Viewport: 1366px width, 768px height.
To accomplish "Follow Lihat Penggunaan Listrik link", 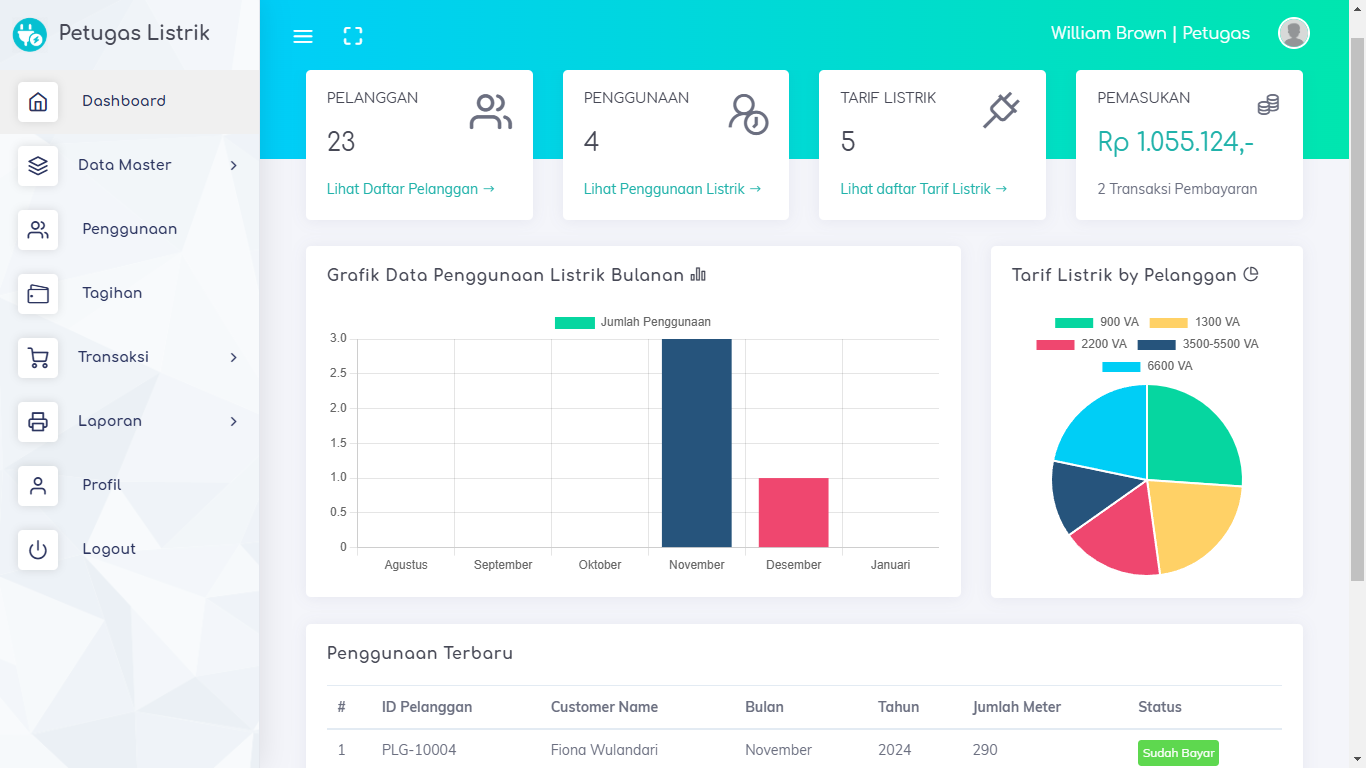I will point(673,189).
